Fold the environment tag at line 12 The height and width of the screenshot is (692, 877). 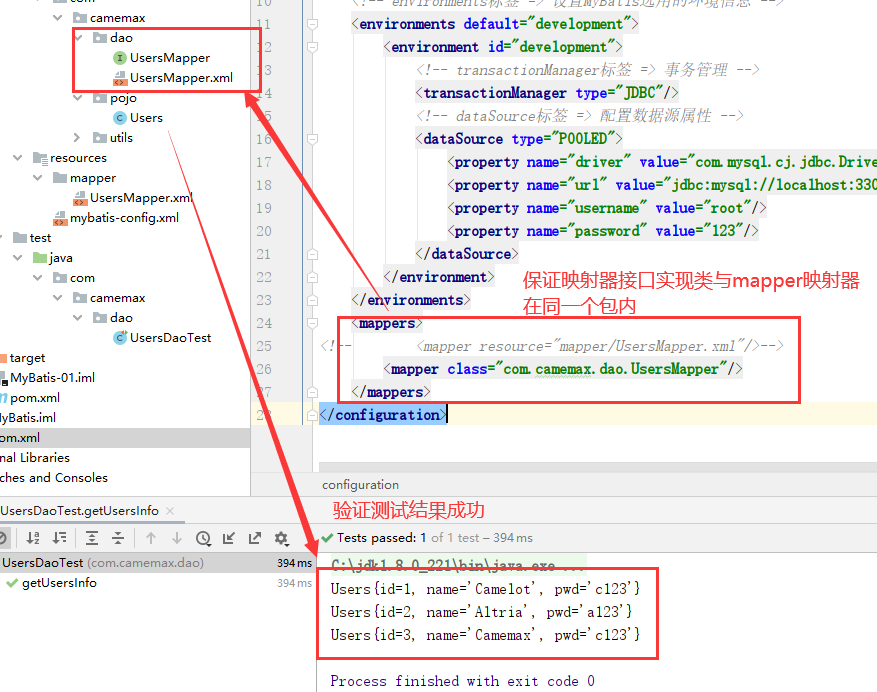(313, 47)
